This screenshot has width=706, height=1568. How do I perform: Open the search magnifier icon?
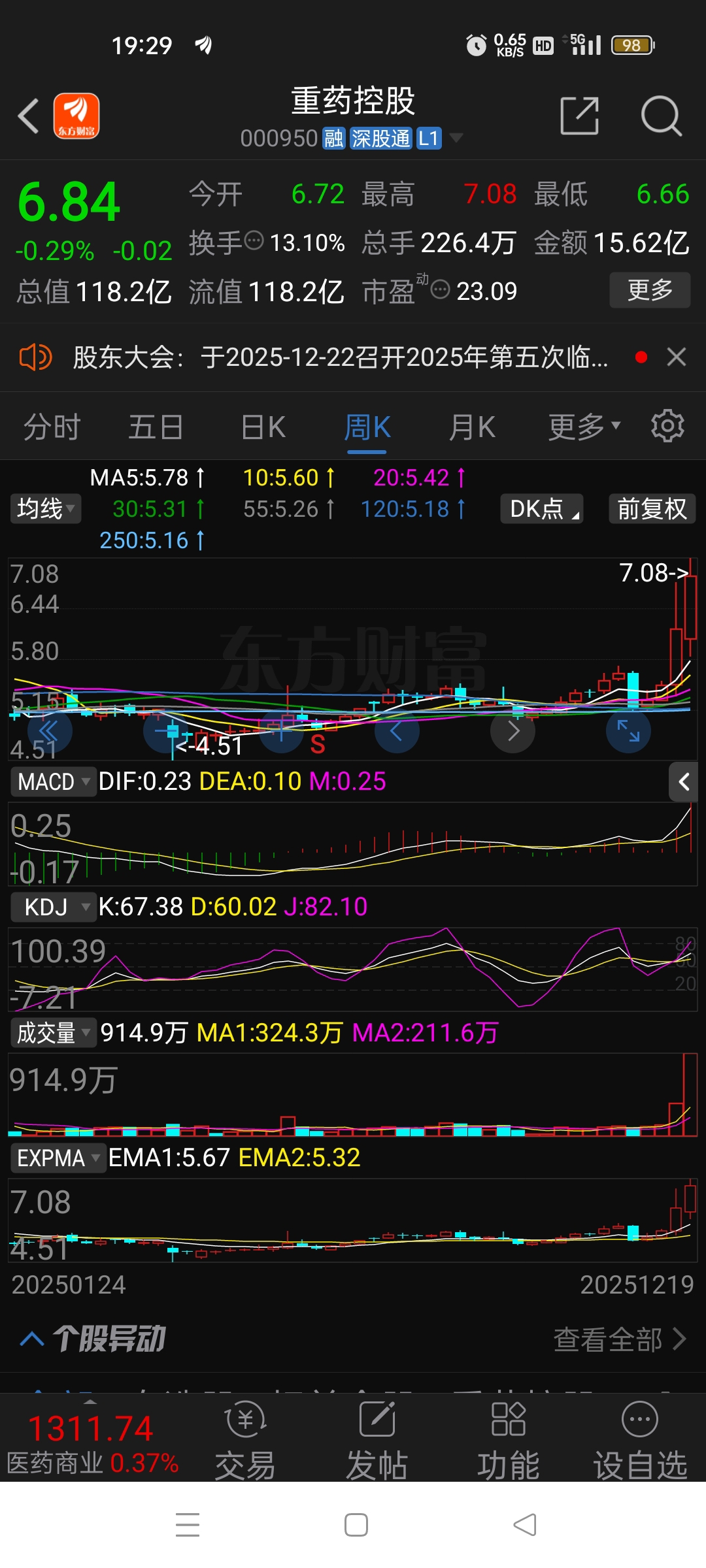[x=662, y=116]
